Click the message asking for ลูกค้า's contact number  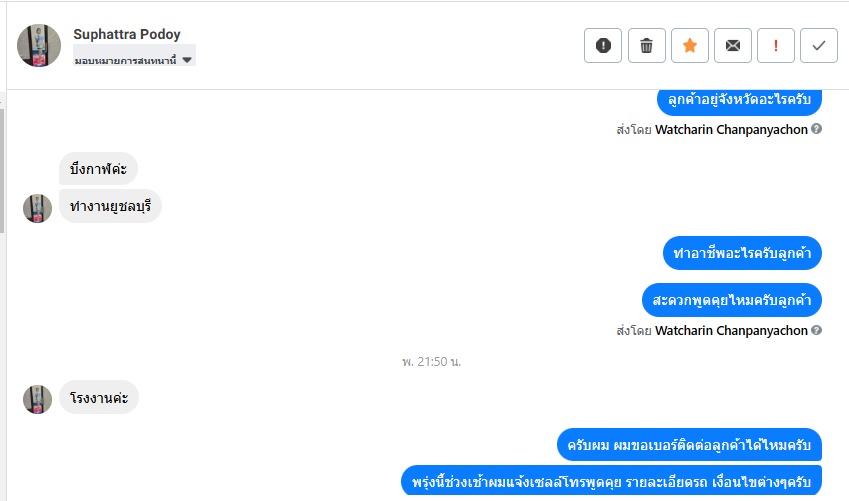coord(689,445)
